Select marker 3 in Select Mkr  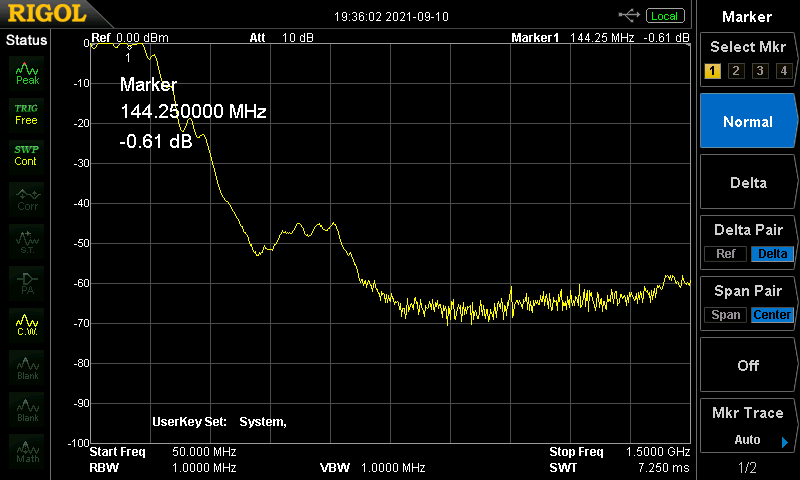click(x=760, y=71)
